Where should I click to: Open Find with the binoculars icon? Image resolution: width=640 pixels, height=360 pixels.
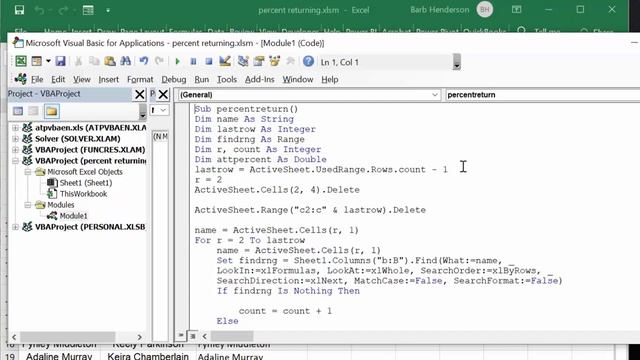126,61
